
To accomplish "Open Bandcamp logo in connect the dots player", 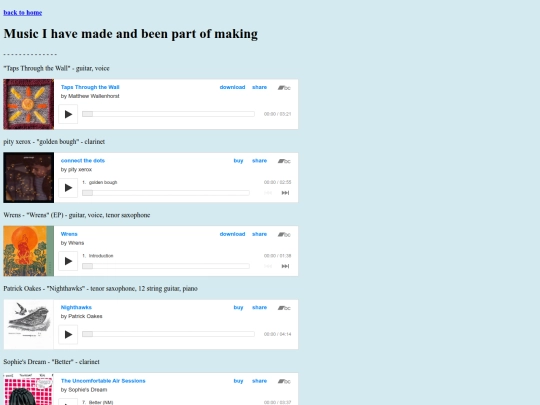I will [284, 161].
